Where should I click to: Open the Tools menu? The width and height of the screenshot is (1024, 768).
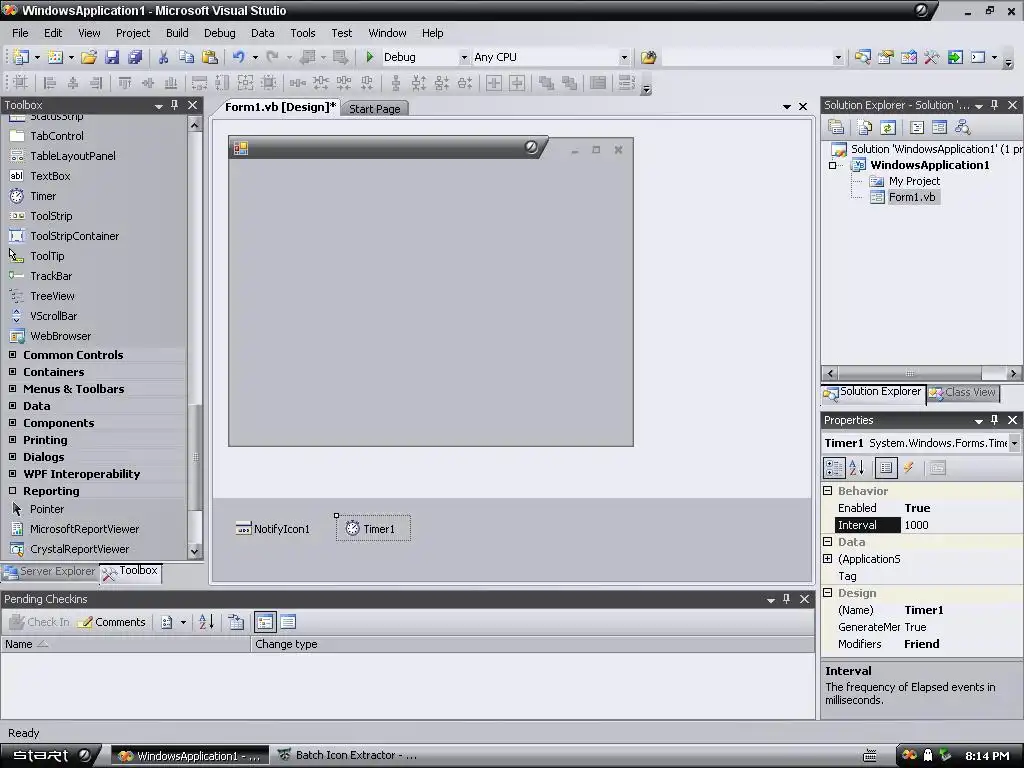(303, 33)
